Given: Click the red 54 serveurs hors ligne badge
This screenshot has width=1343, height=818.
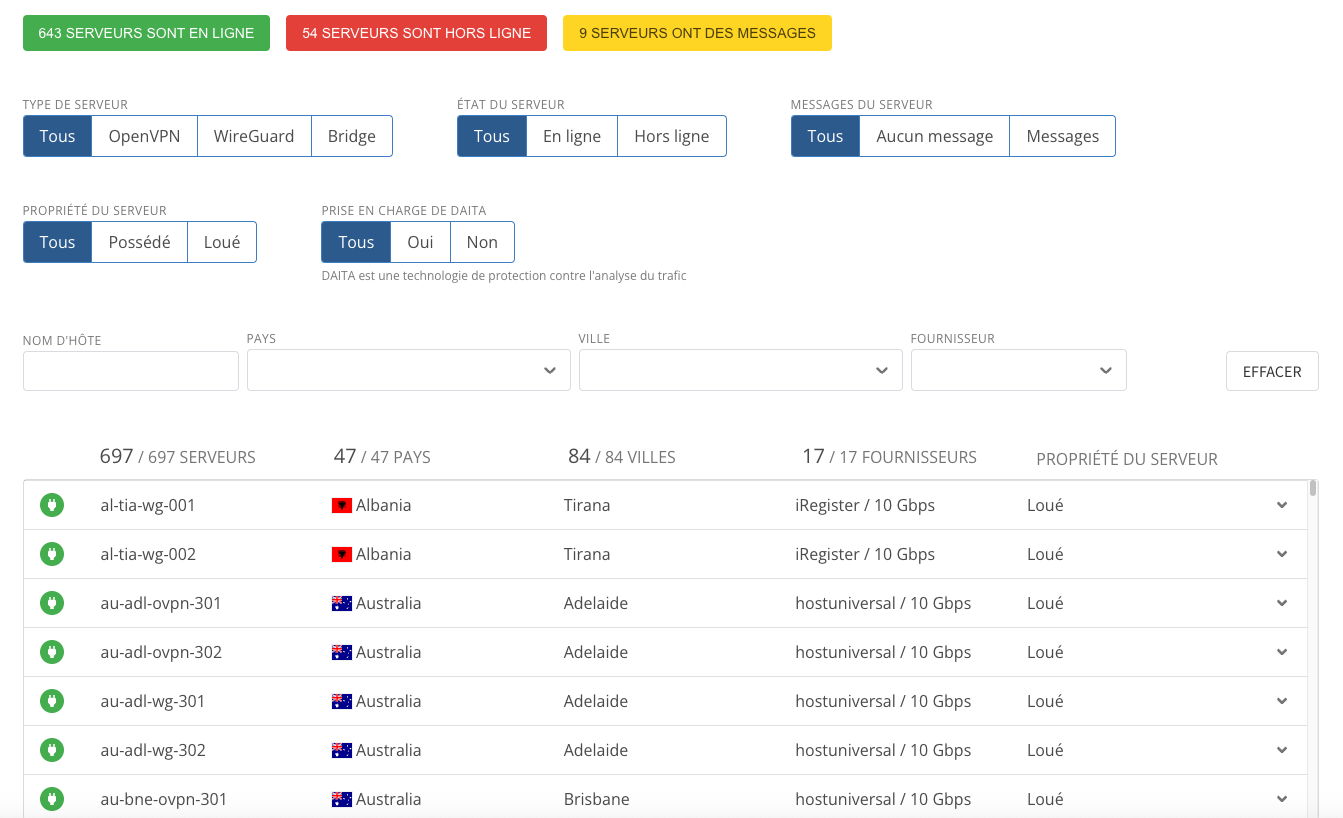Looking at the screenshot, I should pyautogui.click(x=416, y=33).
